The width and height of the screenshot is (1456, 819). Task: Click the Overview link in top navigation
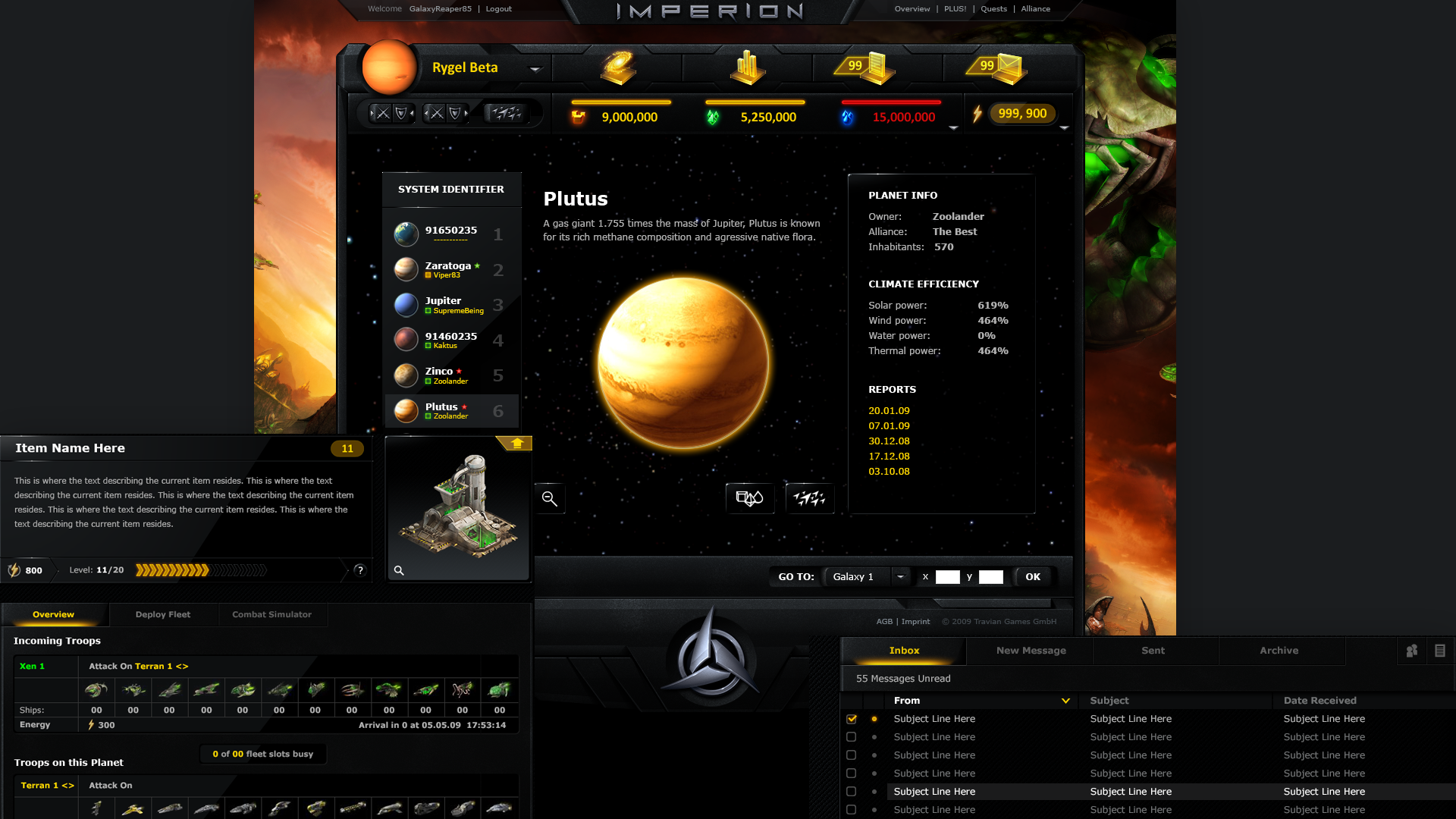(x=912, y=9)
